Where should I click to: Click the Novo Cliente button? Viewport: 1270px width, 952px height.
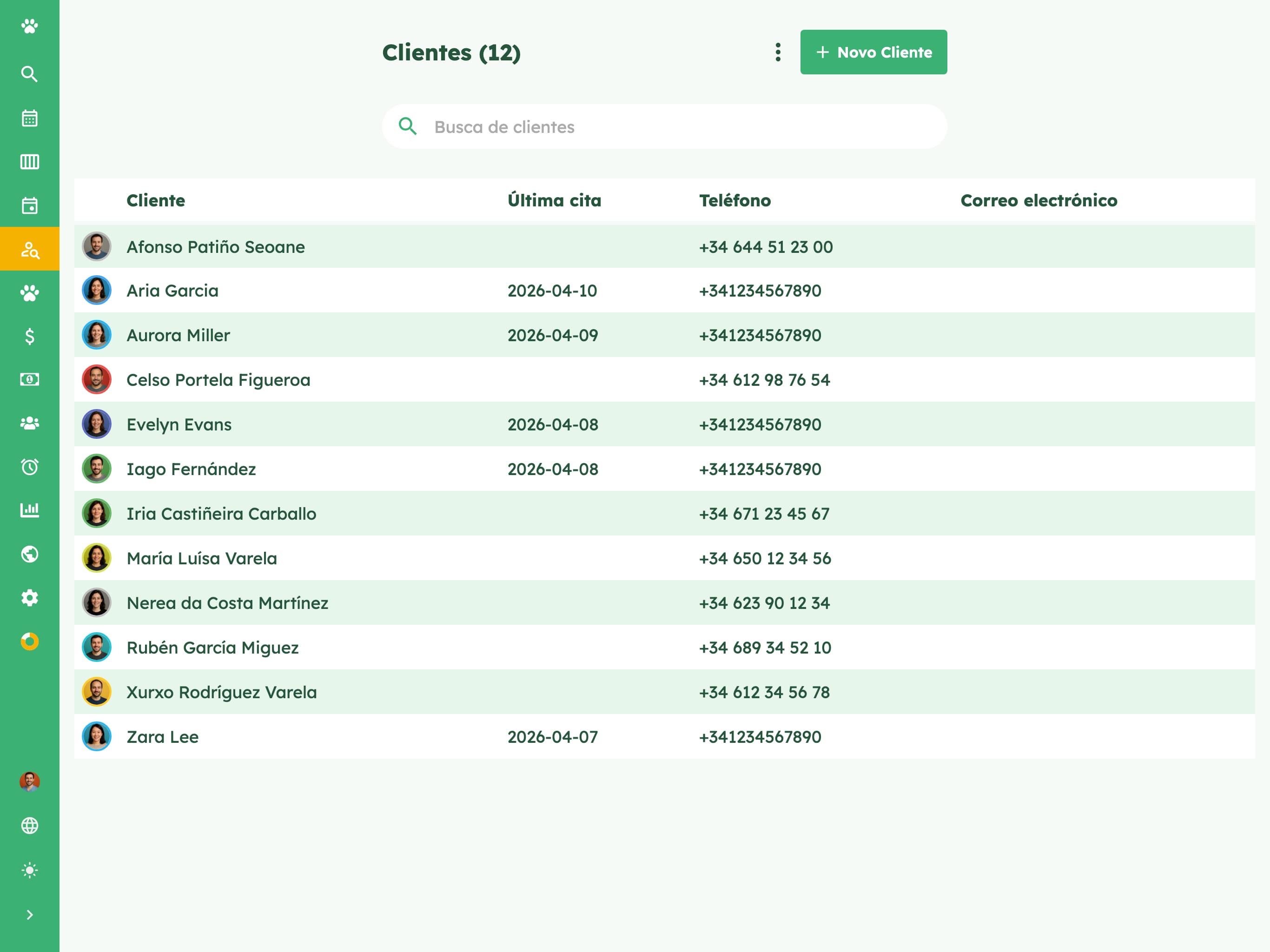point(873,52)
